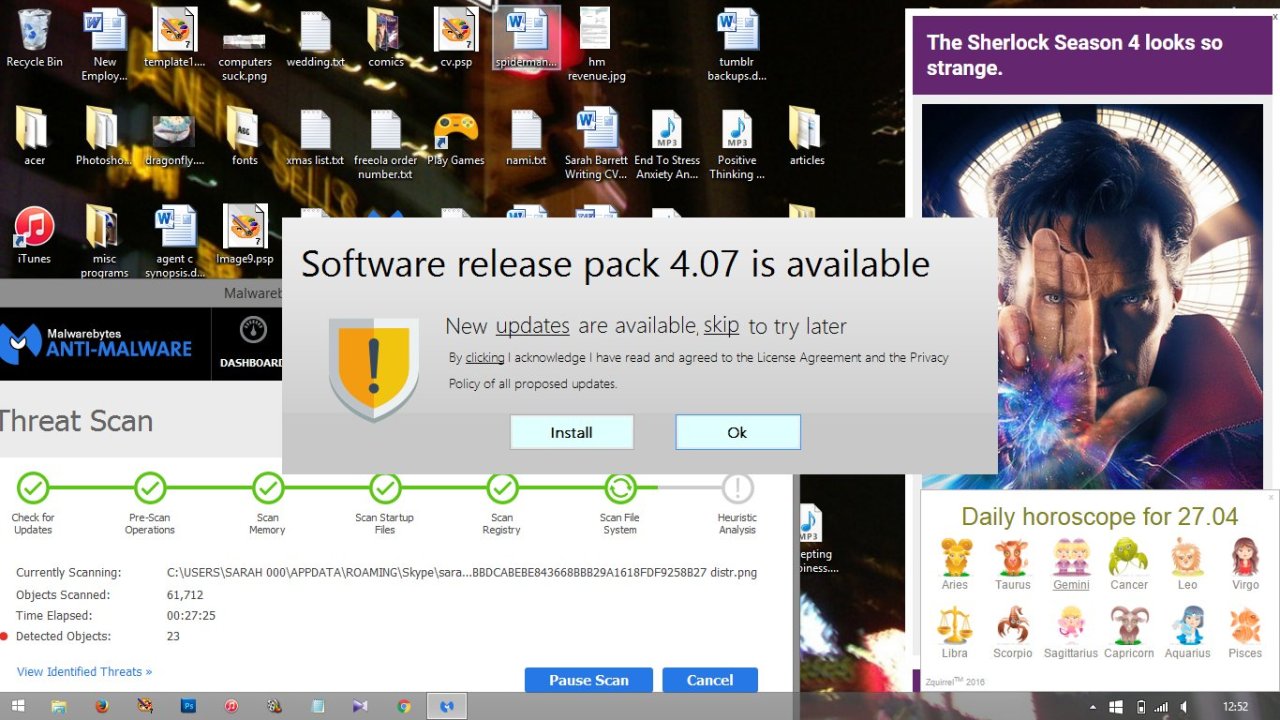
Task: Click the Install button in the popup
Action: pos(571,432)
